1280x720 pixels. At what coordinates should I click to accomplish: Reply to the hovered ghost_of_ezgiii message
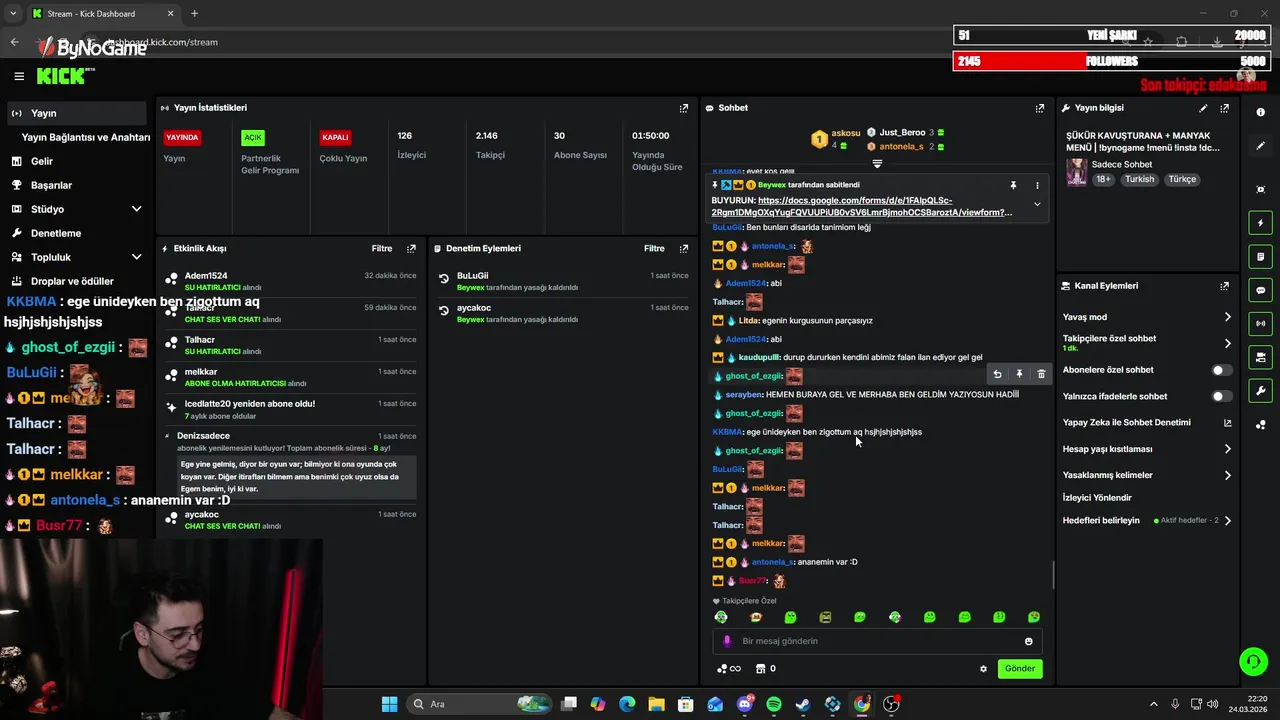[x=997, y=374]
